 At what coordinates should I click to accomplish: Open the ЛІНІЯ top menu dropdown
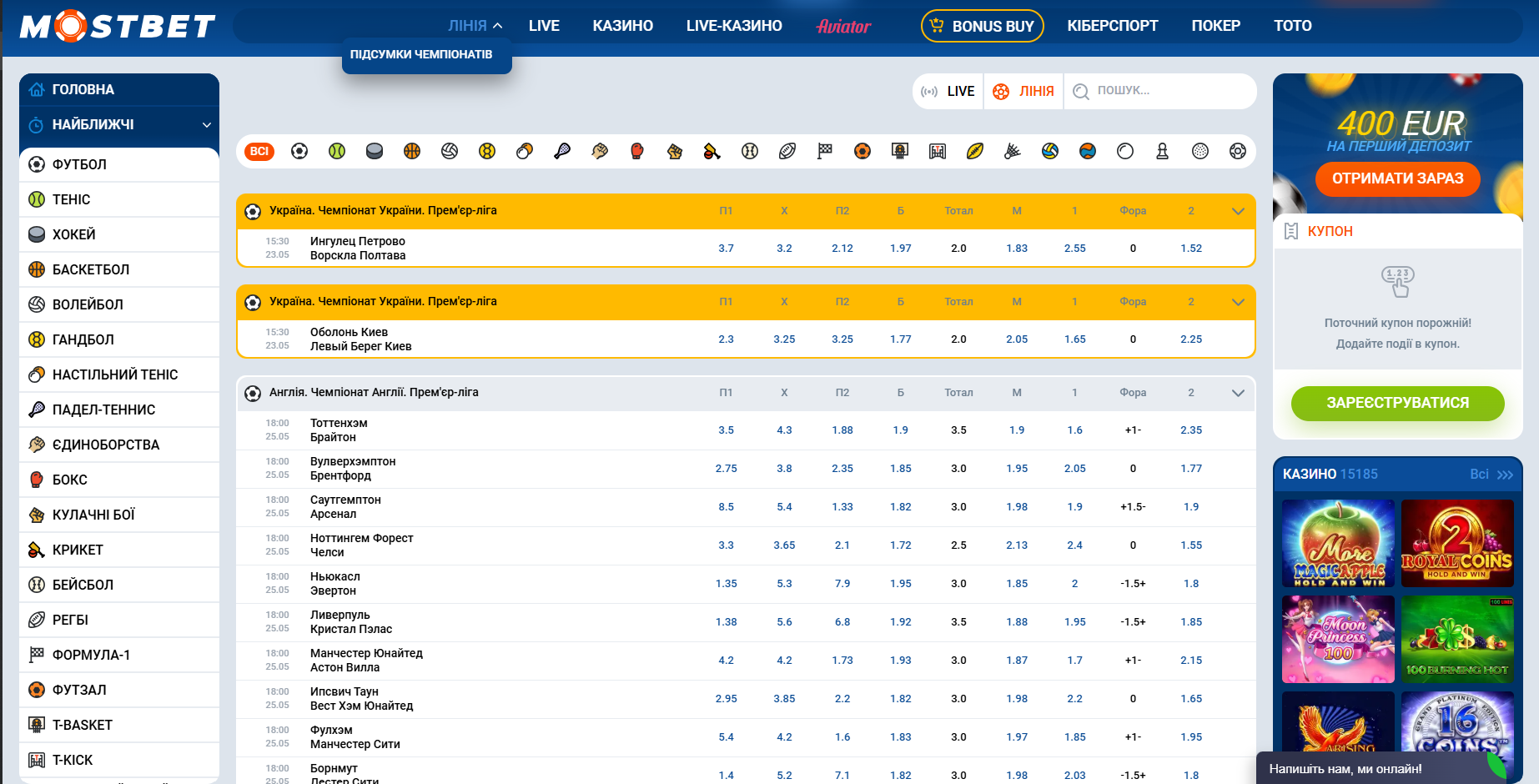pyautogui.click(x=475, y=26)
